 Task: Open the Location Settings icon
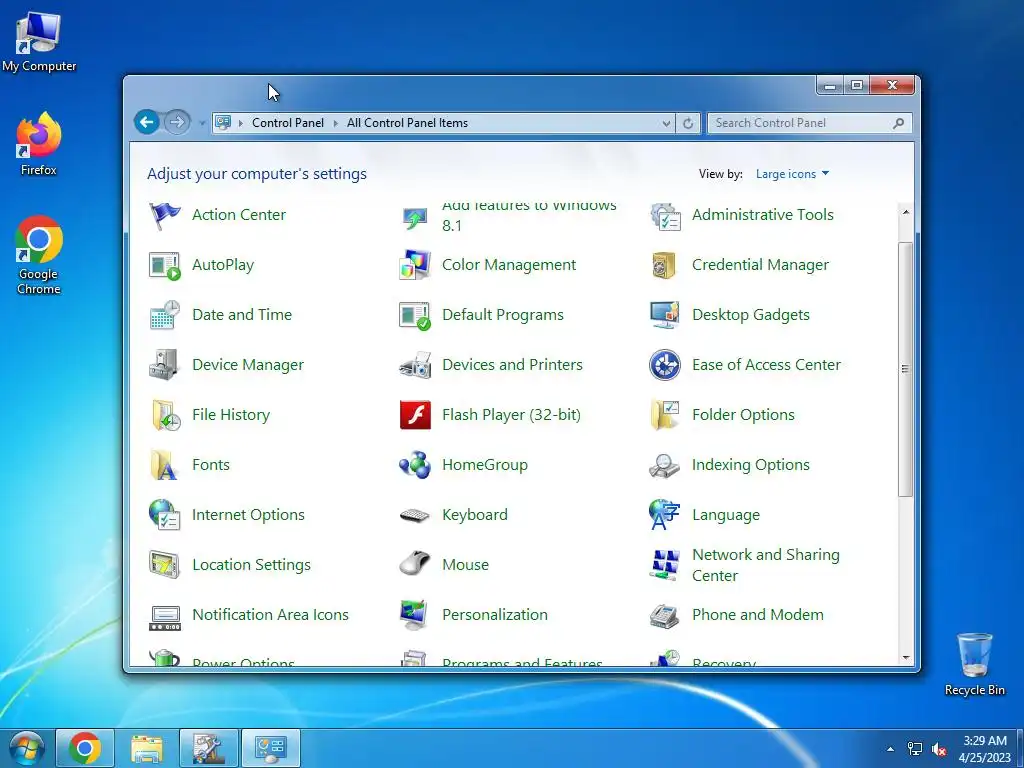click(165, 565)
